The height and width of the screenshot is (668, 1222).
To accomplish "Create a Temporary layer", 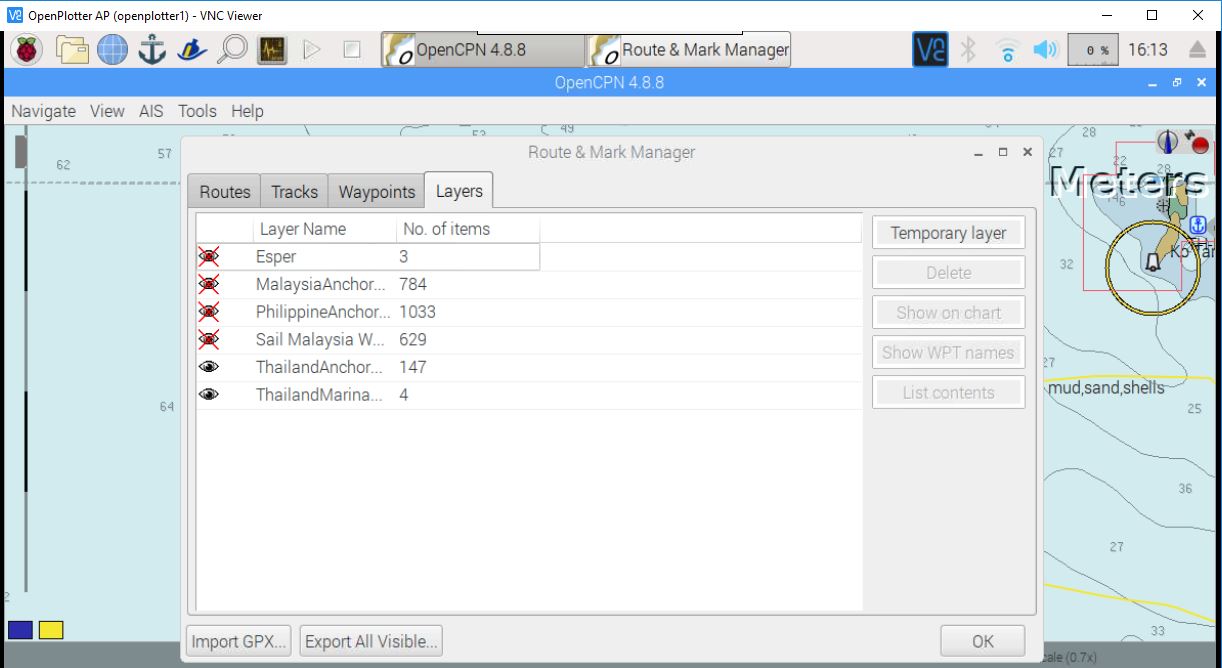I will coord(948,232).
